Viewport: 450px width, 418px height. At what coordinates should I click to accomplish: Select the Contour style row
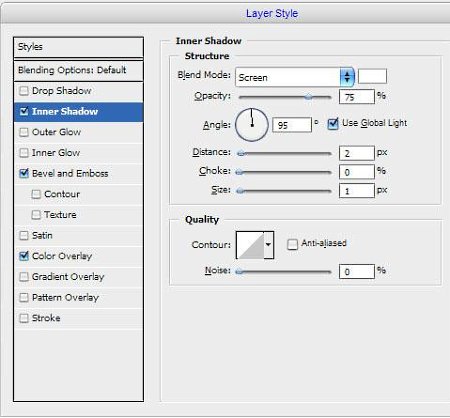pos(79,194)
